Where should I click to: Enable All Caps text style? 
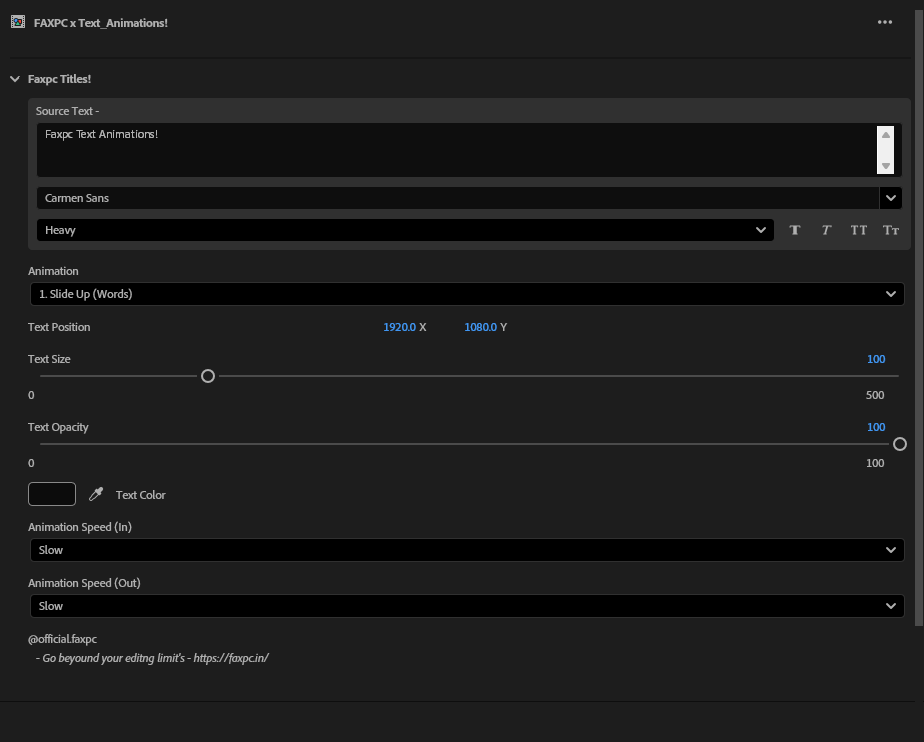click(858, 230)
